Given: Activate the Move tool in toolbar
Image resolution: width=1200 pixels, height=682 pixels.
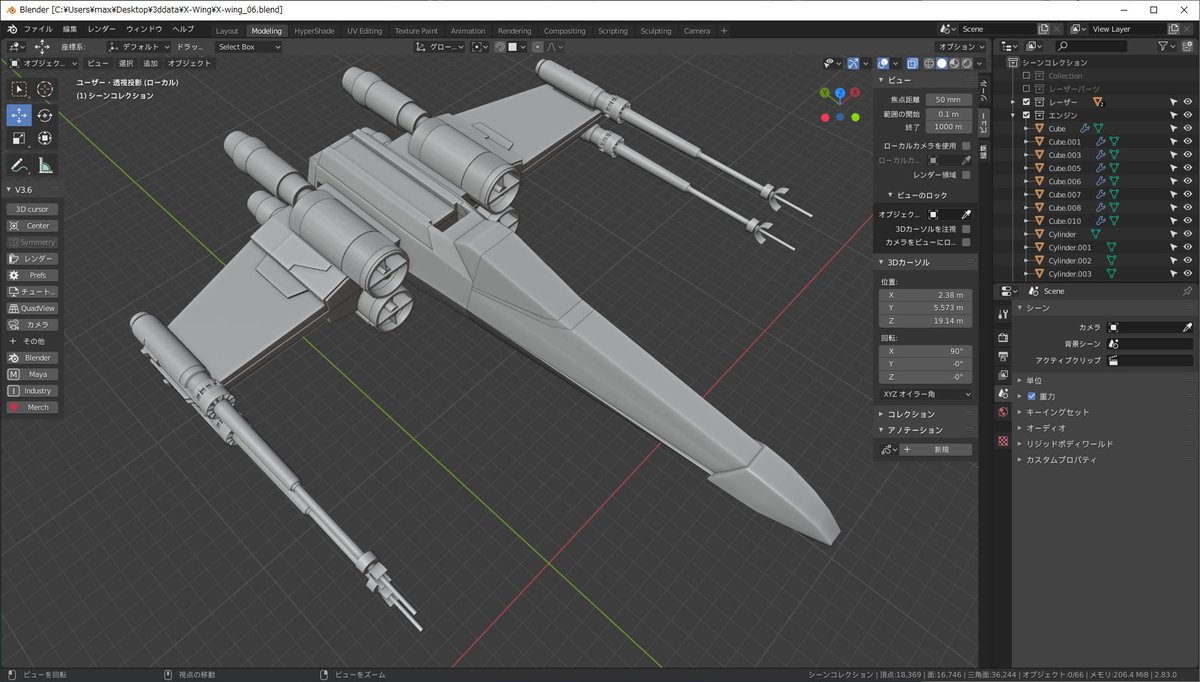Looking at the screenshot, I should point(19,115).
